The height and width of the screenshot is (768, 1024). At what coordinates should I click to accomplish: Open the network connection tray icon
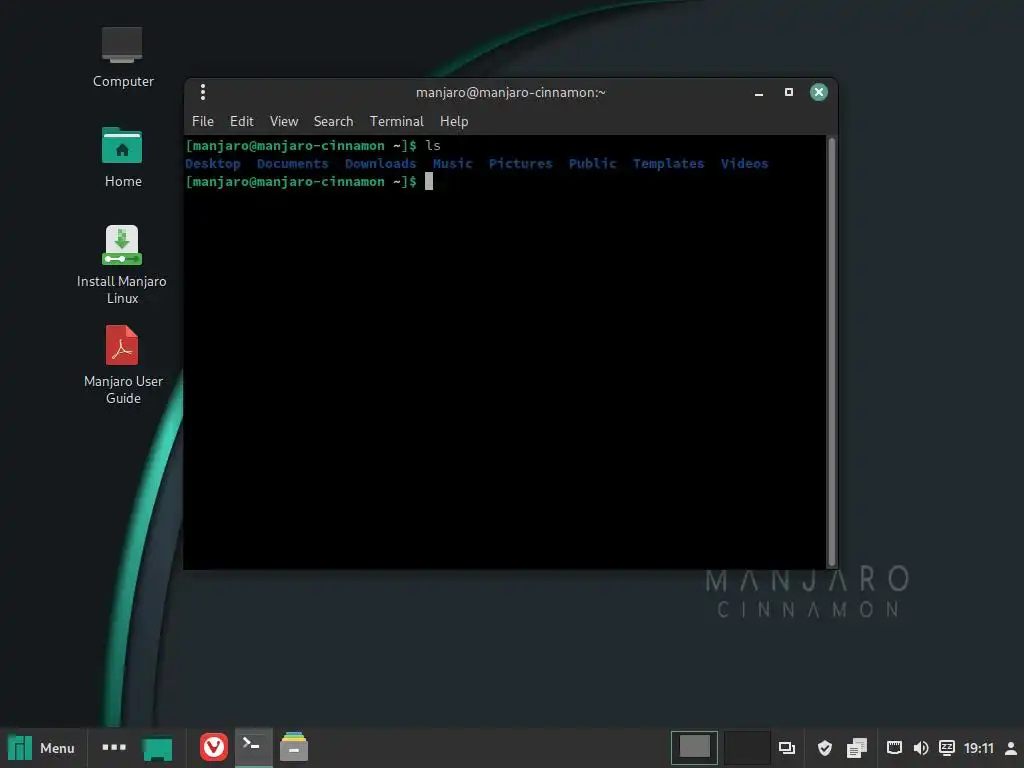pos(894,748)
